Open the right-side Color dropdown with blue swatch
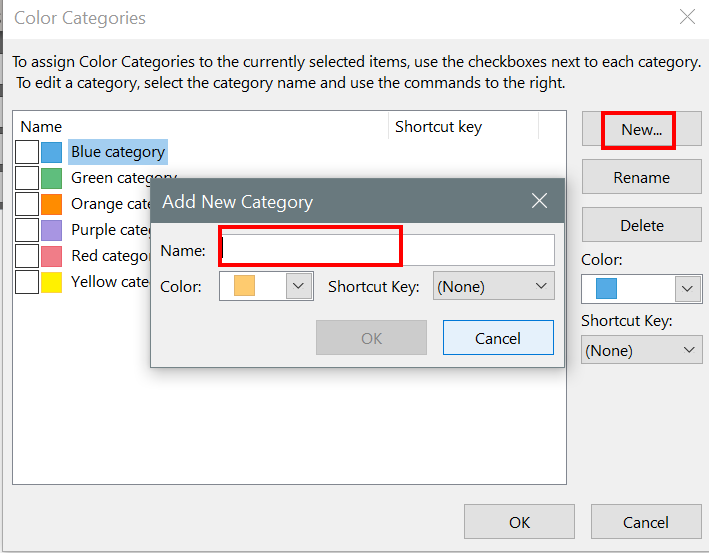The height and width of the screenshot is (553, 709). [685, 290]
